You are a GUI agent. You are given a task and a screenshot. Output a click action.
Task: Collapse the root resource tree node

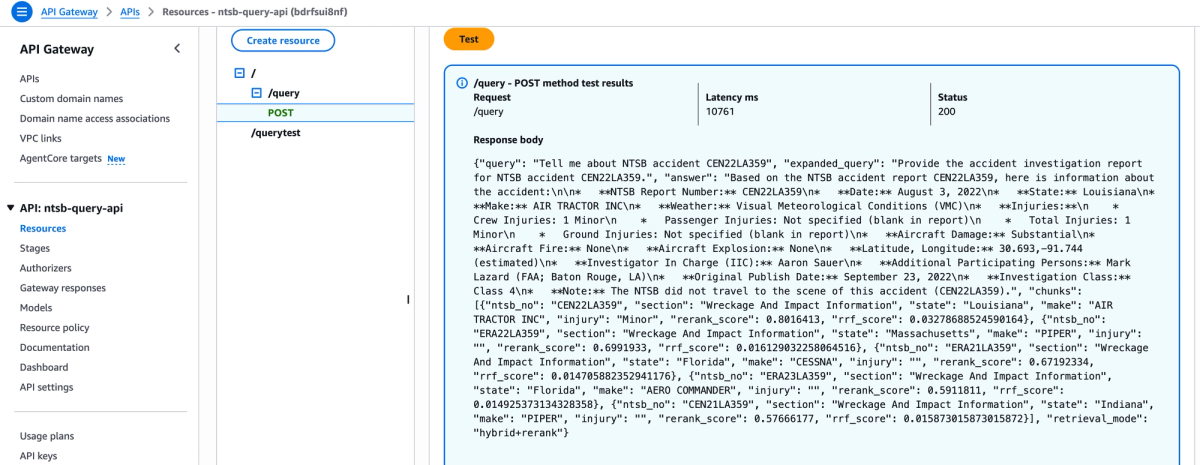[x=238, y=73]
